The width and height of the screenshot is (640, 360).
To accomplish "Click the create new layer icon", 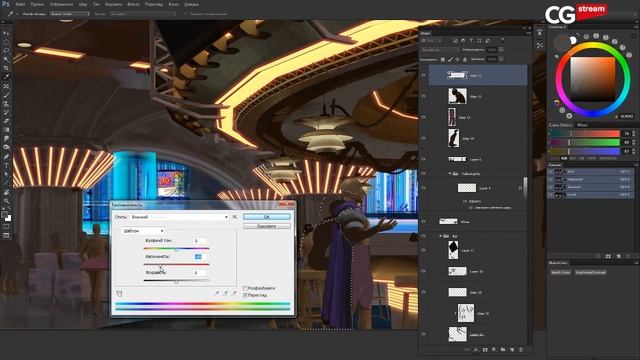I will point(512,350).
